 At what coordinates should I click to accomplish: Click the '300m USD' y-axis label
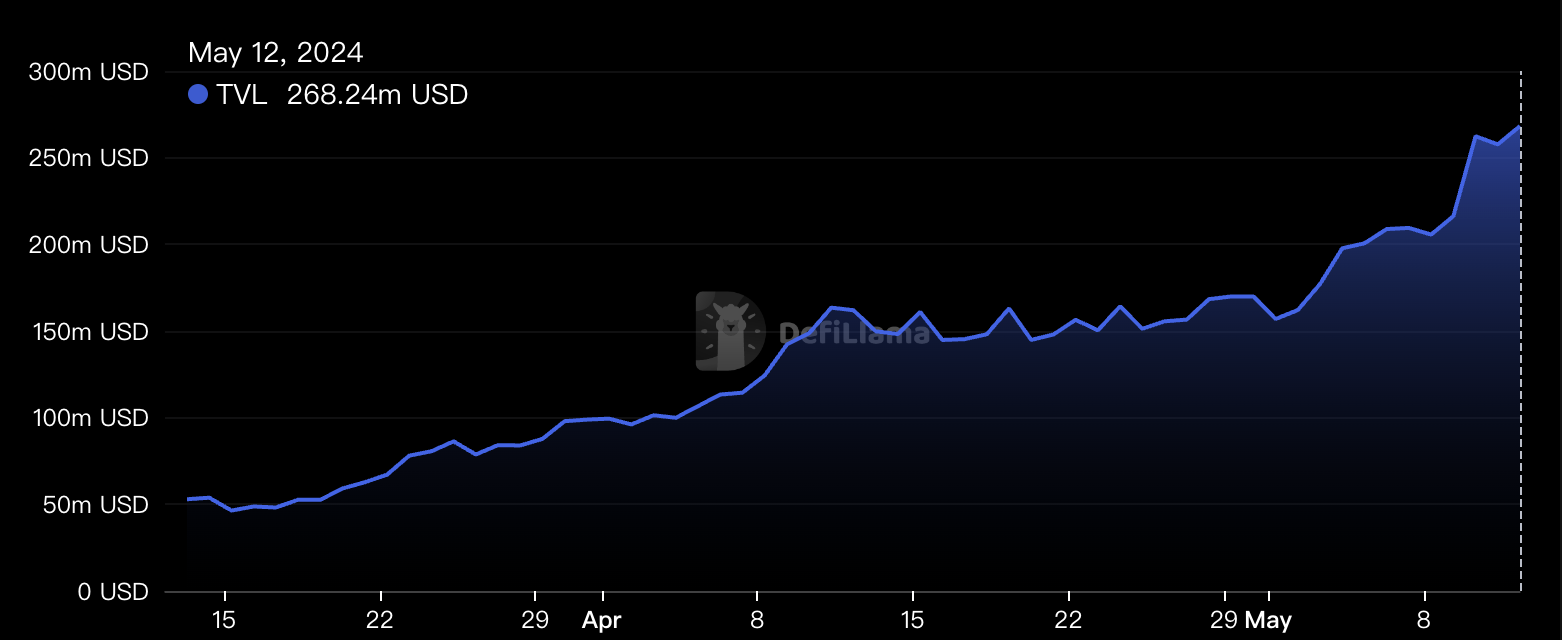[88, 72]
